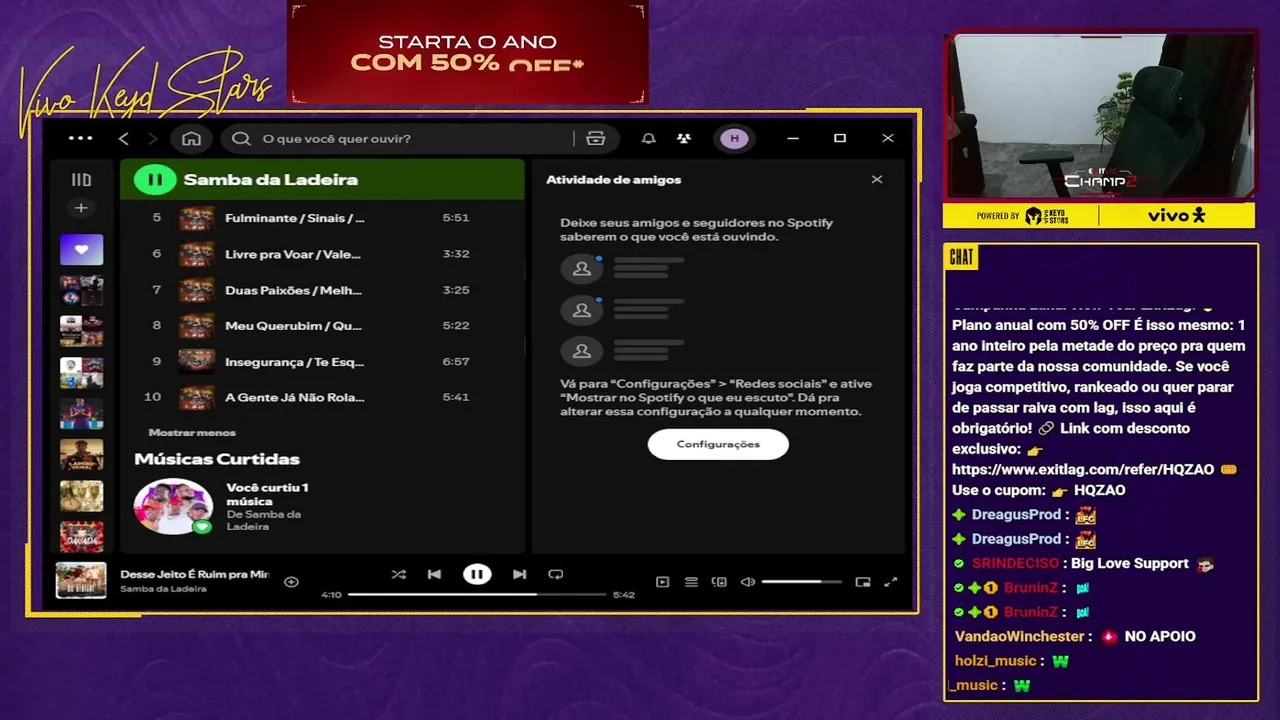The height and width of the screenshot is (720, 1280).
Task: Seek on the song progress bar
Action: pos(477,594)
